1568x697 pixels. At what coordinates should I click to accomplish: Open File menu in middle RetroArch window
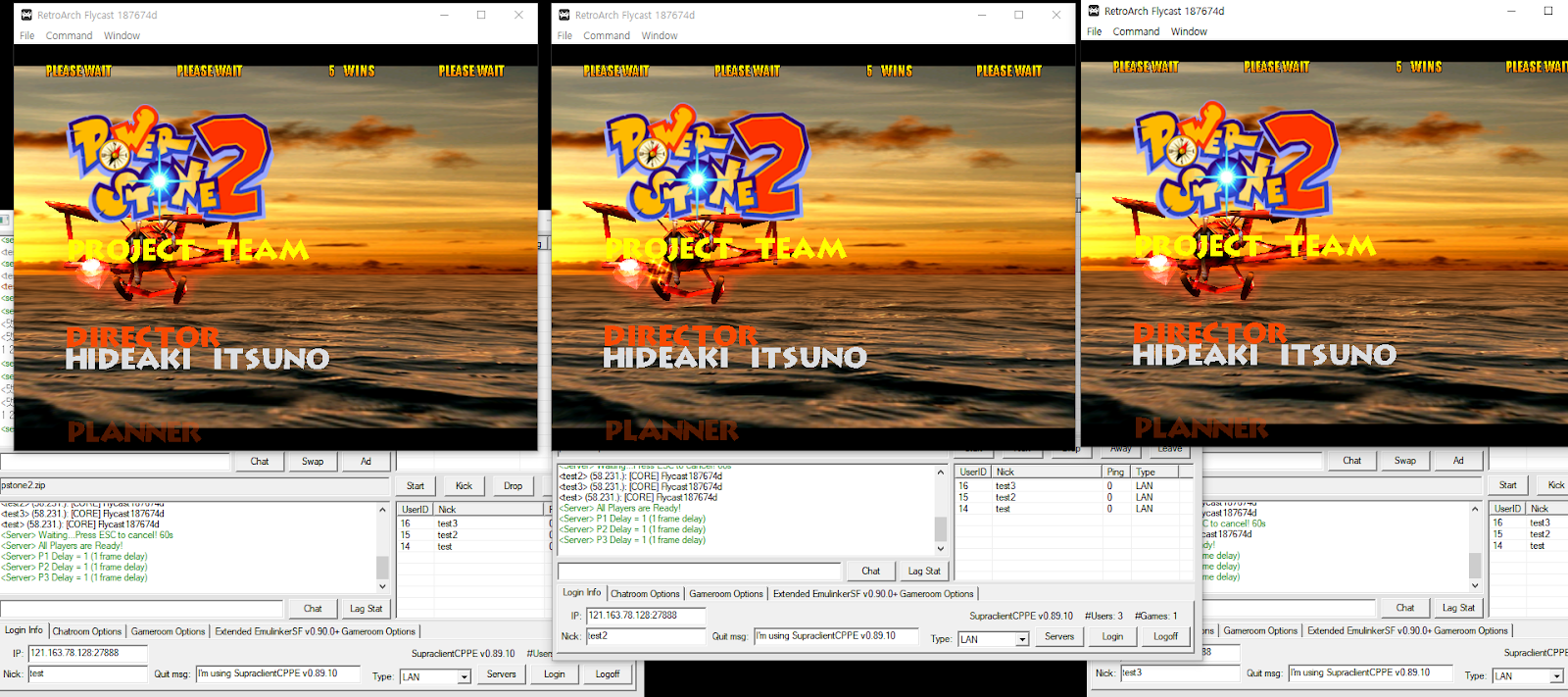tap(564, 35)
